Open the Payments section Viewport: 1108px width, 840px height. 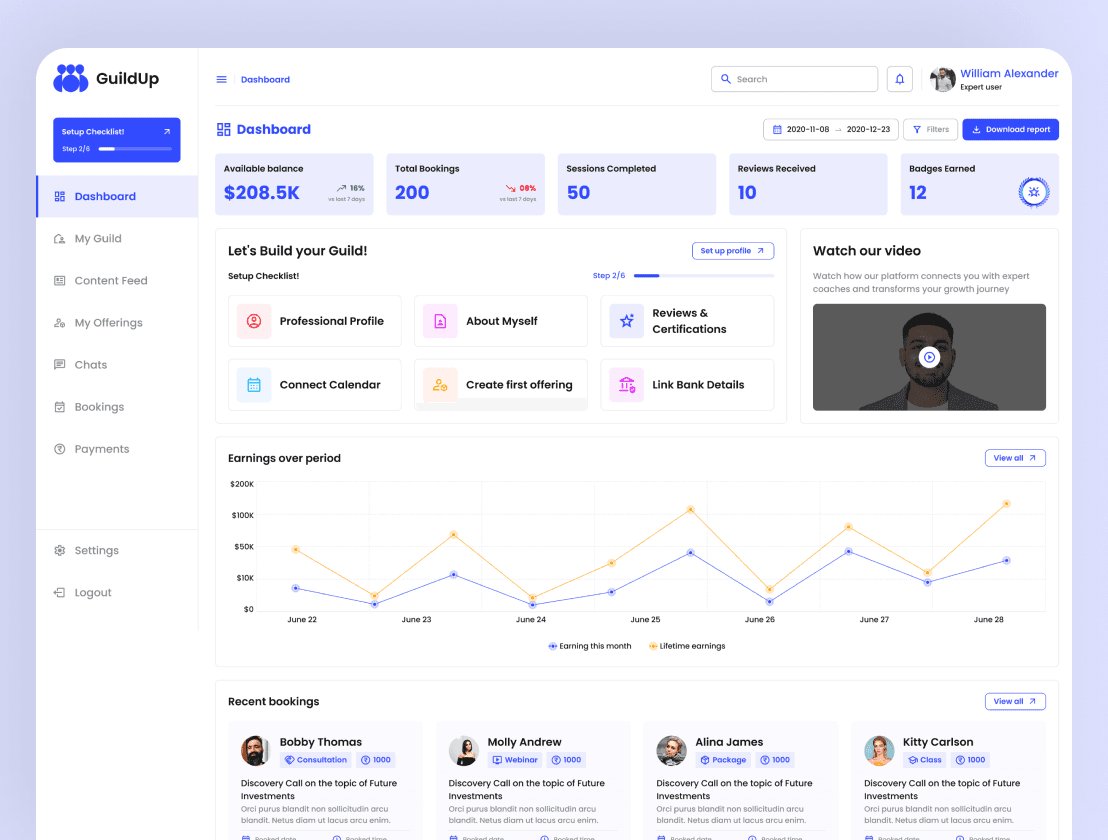(99, 448)
